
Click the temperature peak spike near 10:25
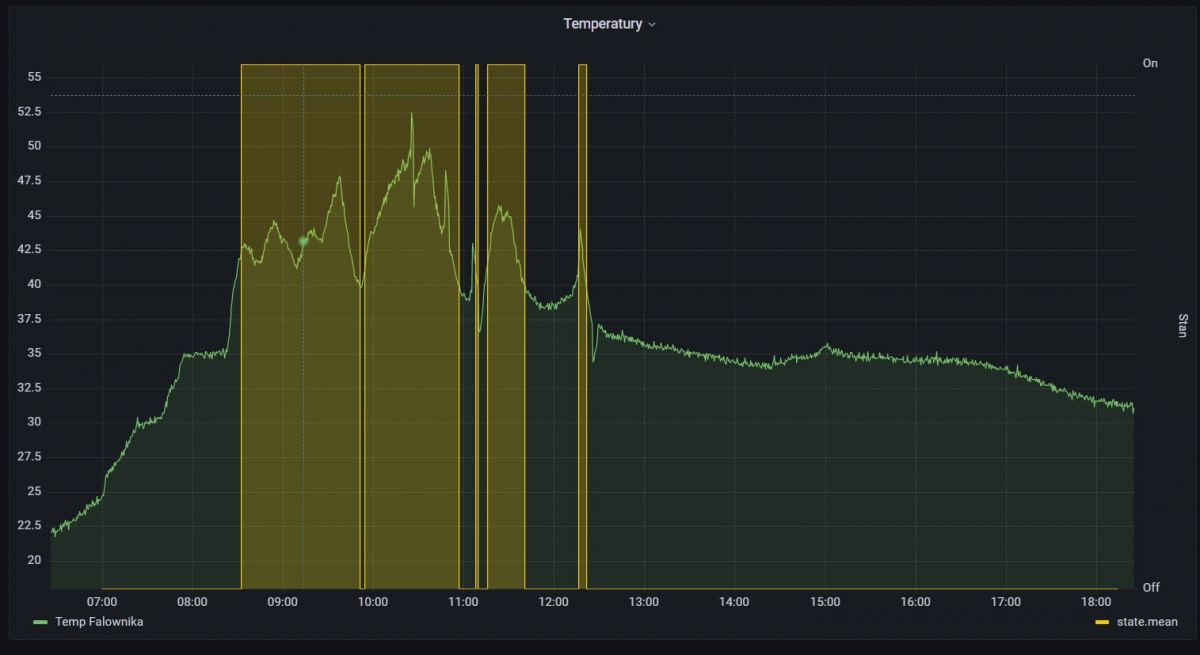pyautogui.click(x=411, y=114)
